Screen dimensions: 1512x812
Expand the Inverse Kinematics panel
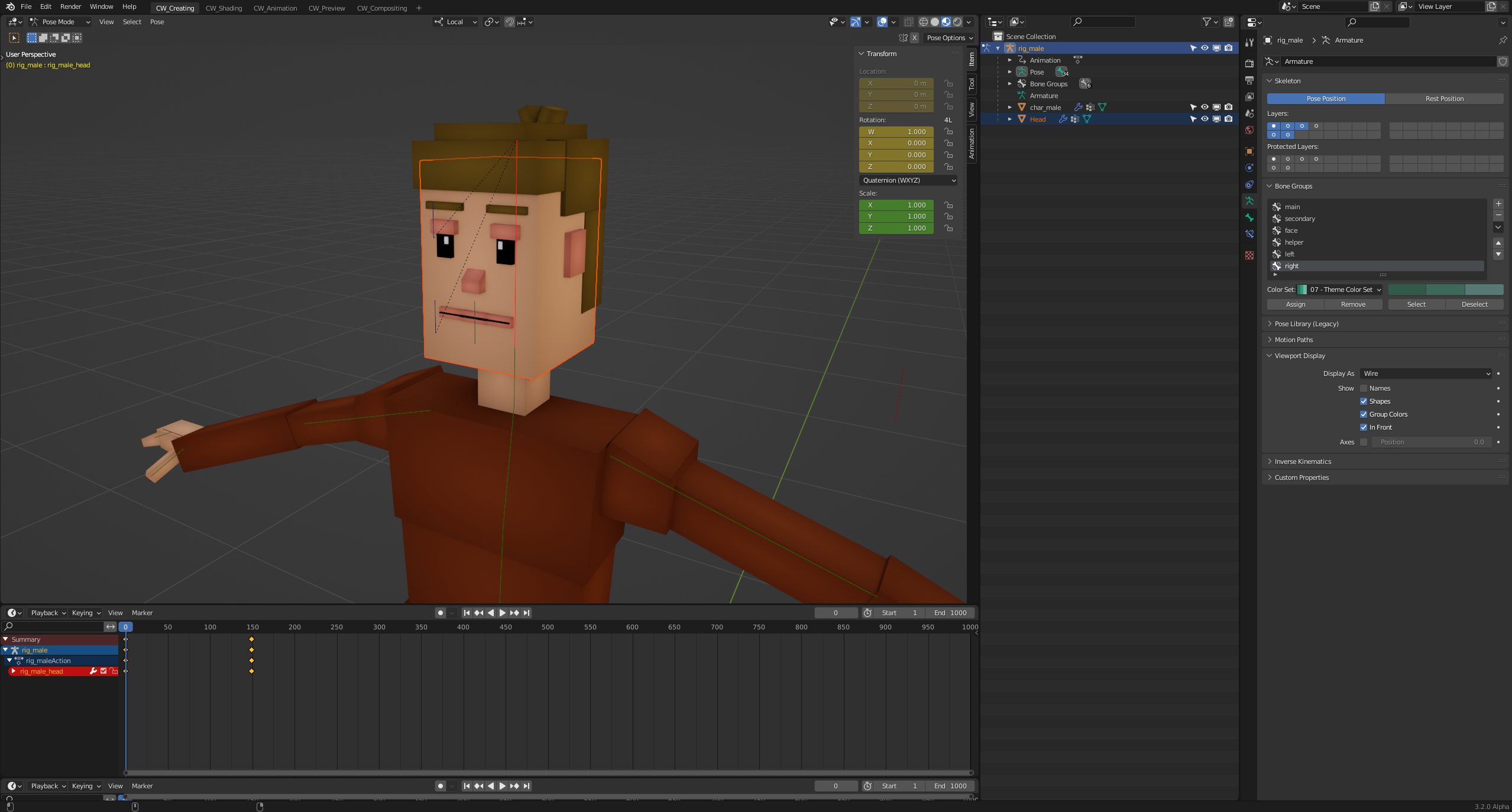(1303, 462)
